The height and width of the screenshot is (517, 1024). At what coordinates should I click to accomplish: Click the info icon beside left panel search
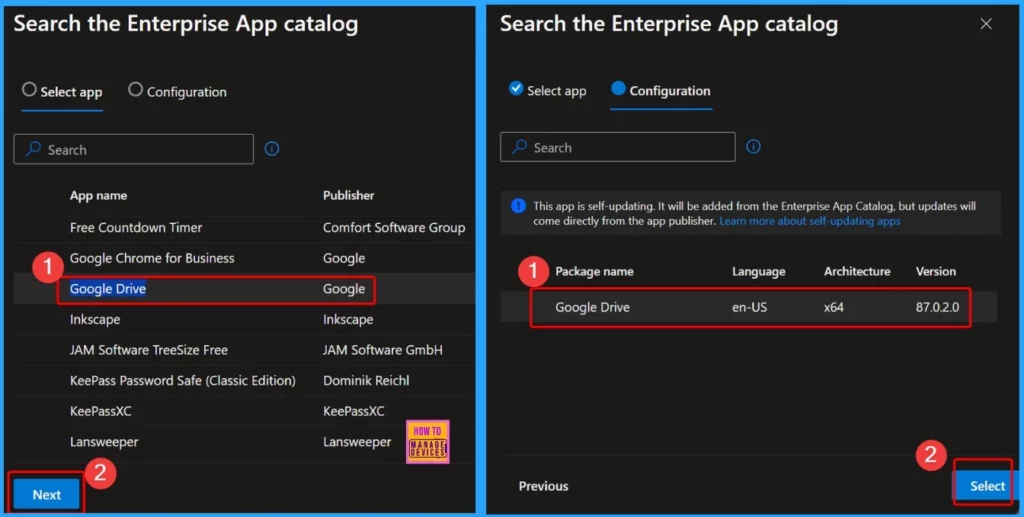pyautogui.click(x=272, y=149)
